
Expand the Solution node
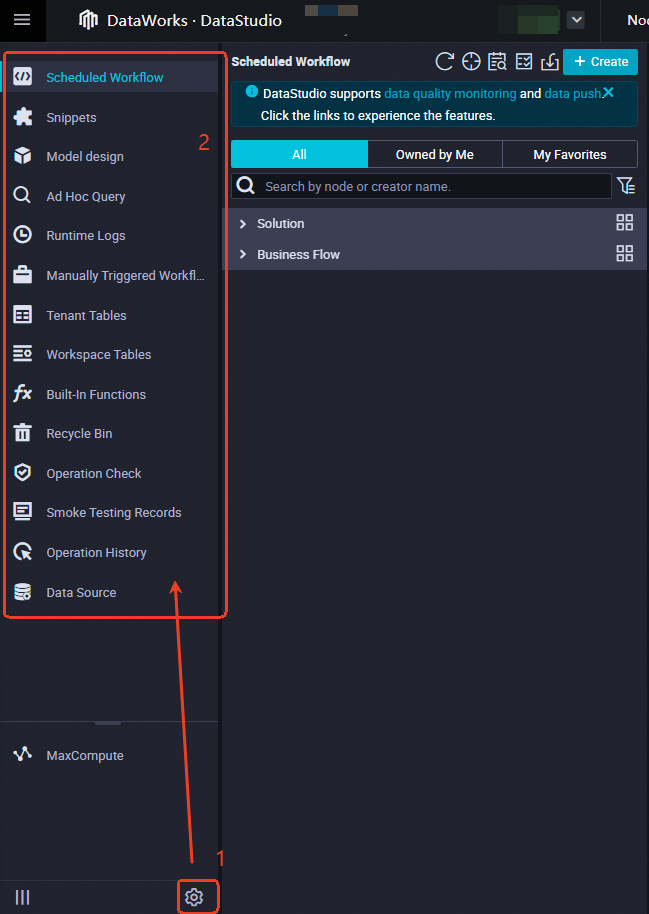point(243,224)
